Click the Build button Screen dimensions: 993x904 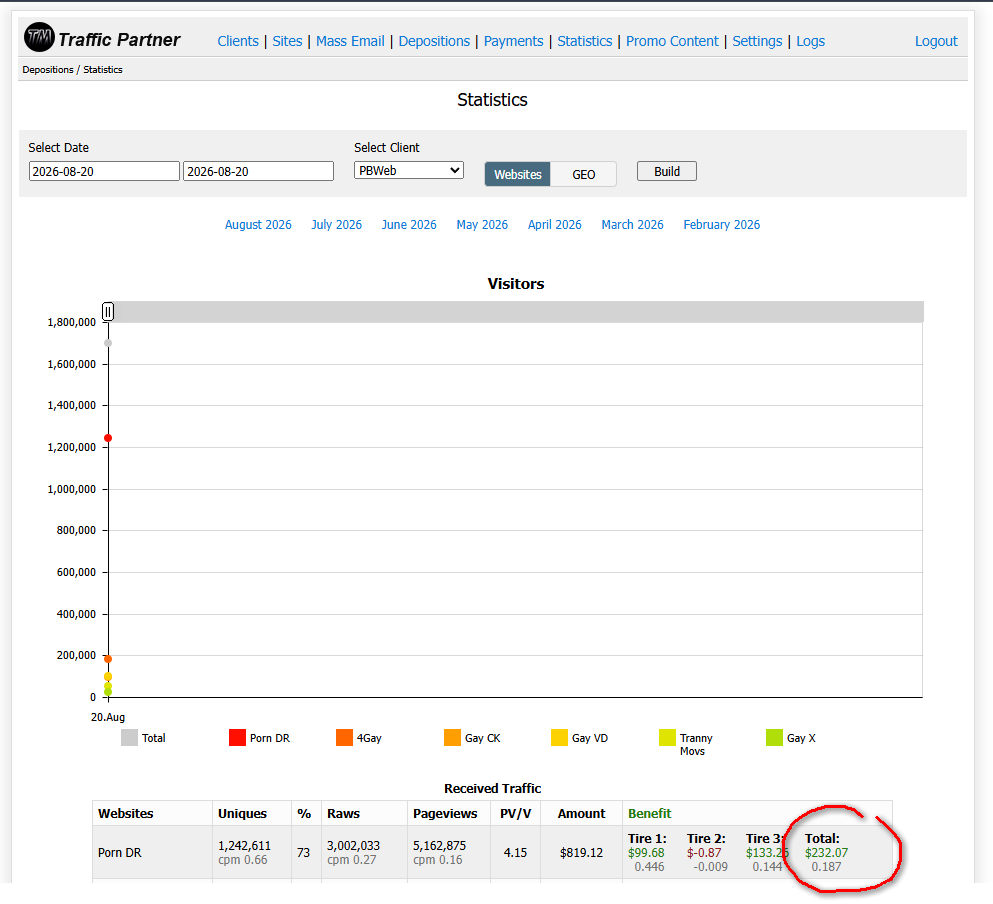point(667,171)
